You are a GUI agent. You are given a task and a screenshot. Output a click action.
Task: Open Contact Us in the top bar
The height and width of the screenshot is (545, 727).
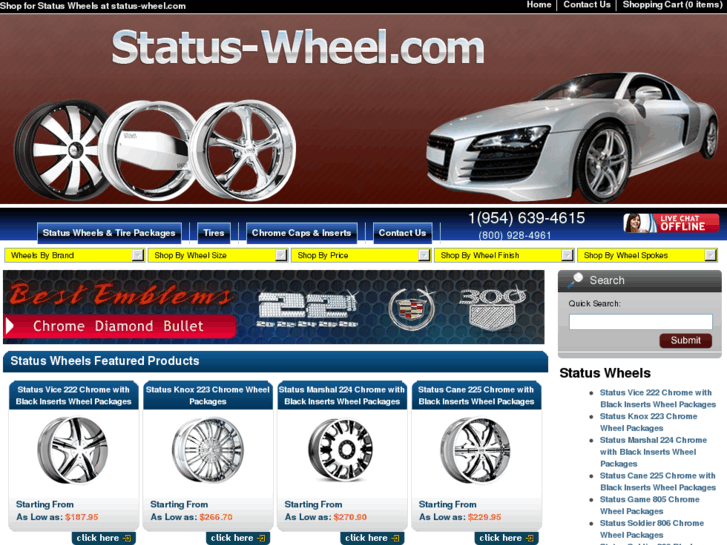587,5
